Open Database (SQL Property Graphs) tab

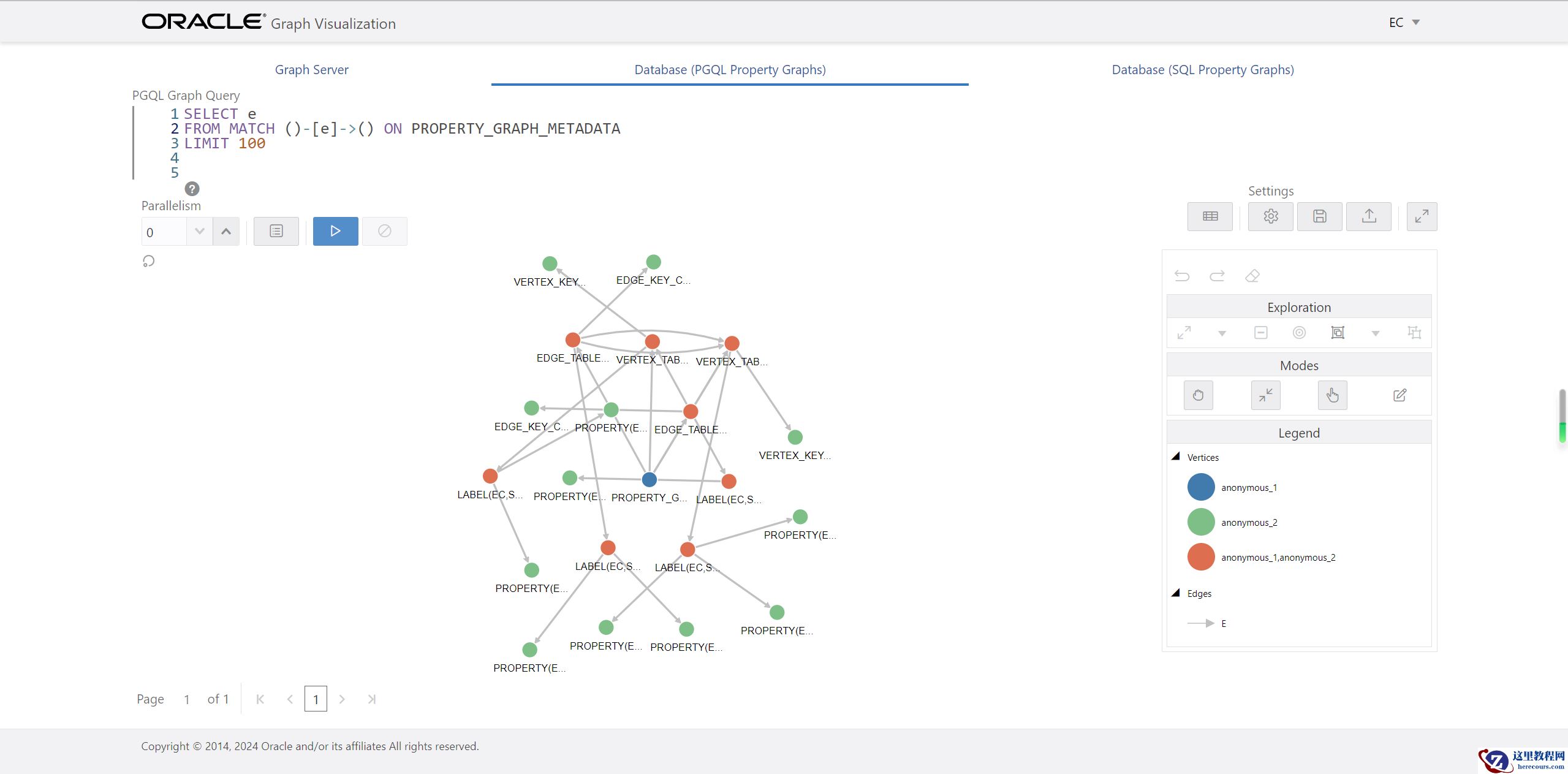(1202, 70)
